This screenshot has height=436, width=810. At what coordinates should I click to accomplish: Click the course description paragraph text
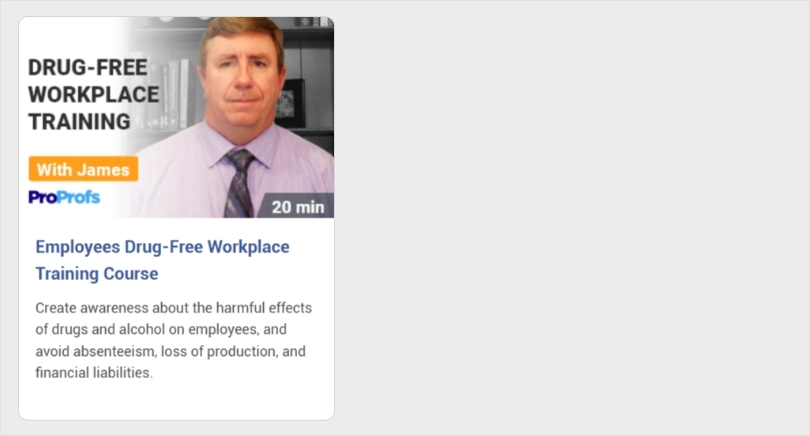(x=174, y=340)
